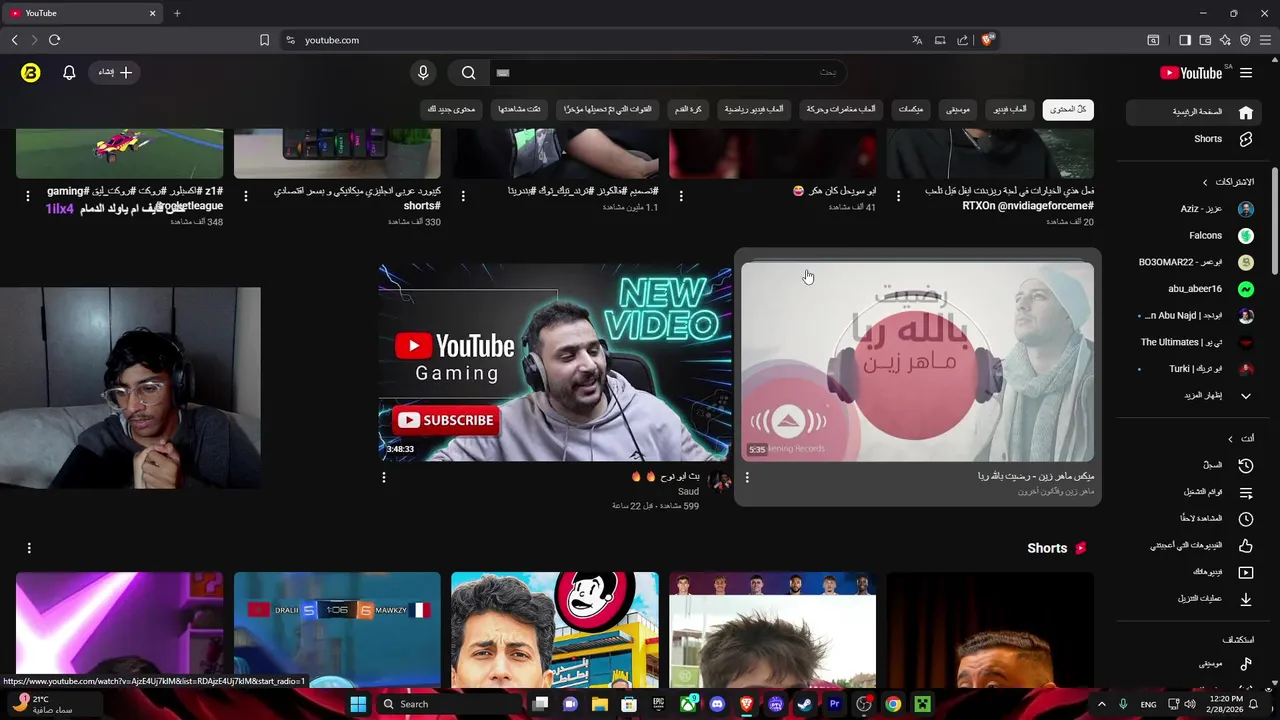Open the Windows Start menu
This screenshot has width=1280, height=720.
tap(358, 704)
